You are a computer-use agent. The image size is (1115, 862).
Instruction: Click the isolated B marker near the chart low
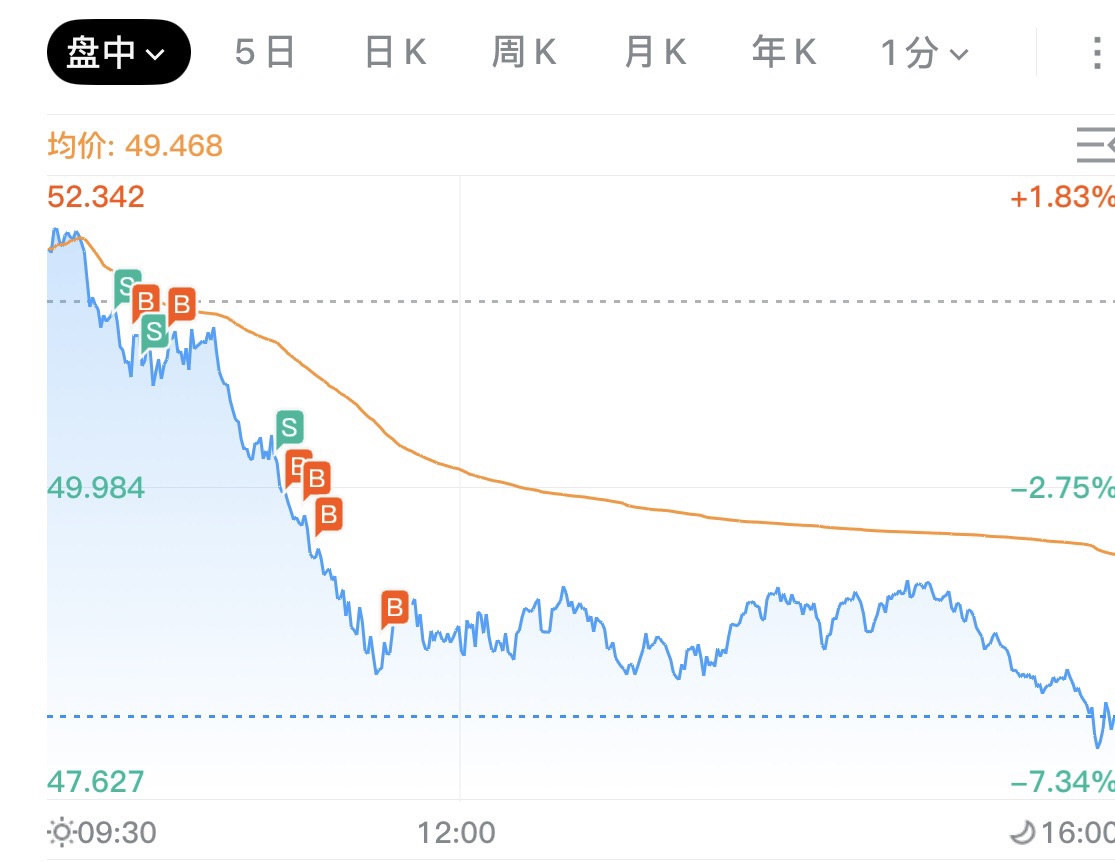click(x=395, y=606)
